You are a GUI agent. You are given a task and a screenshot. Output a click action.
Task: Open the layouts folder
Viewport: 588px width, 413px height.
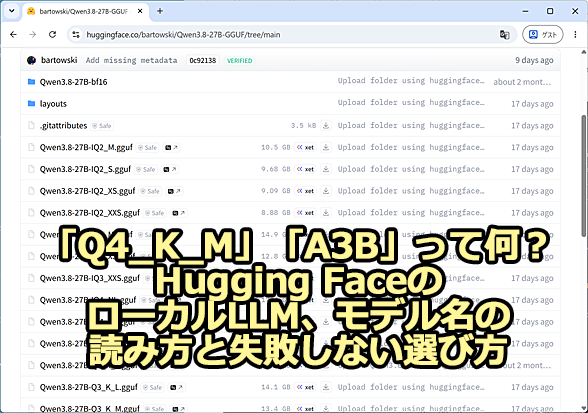pyautogui.click(x=53, y=104)
